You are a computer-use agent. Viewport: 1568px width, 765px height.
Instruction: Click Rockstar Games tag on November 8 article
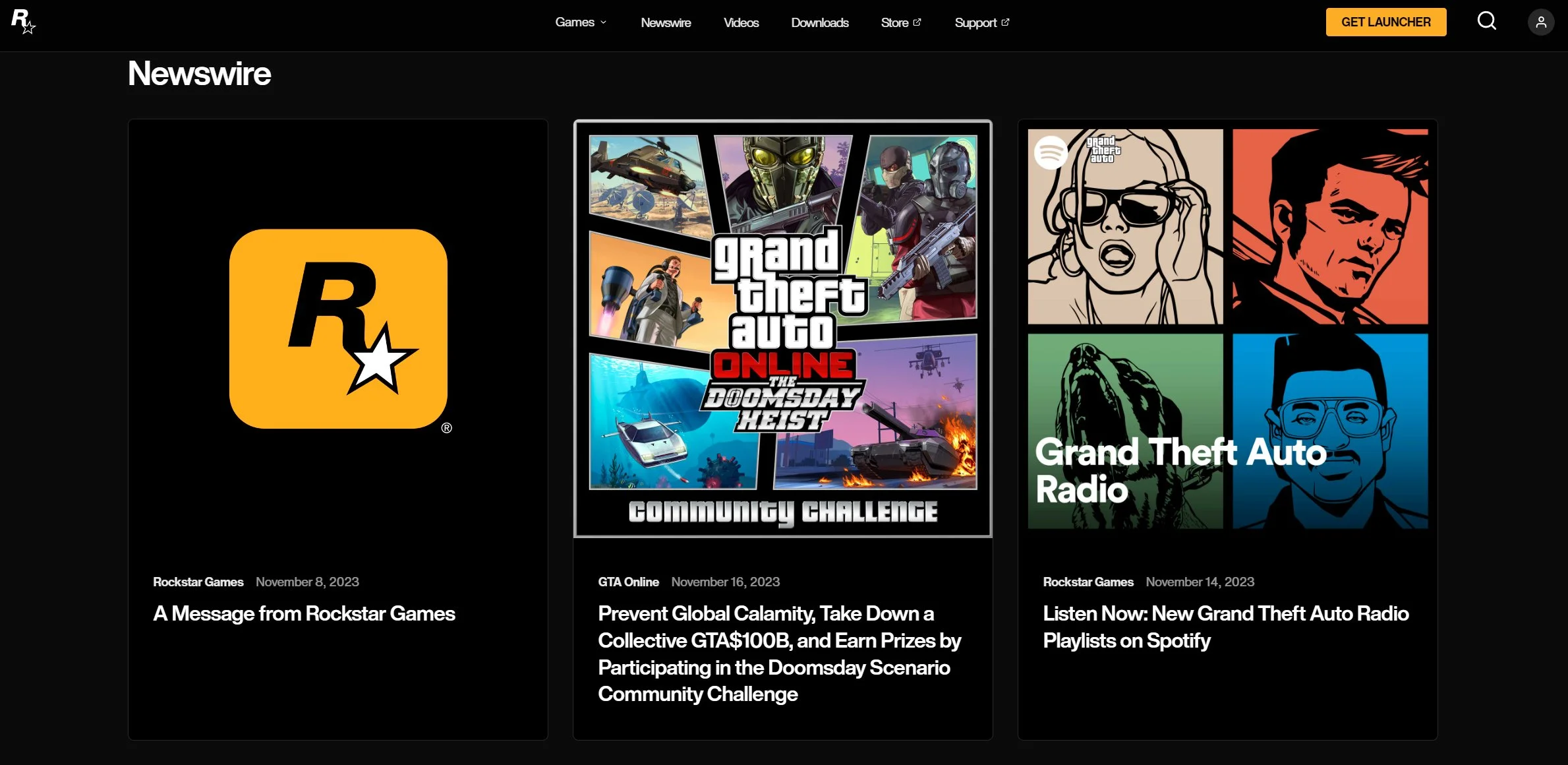pos(198,582)
